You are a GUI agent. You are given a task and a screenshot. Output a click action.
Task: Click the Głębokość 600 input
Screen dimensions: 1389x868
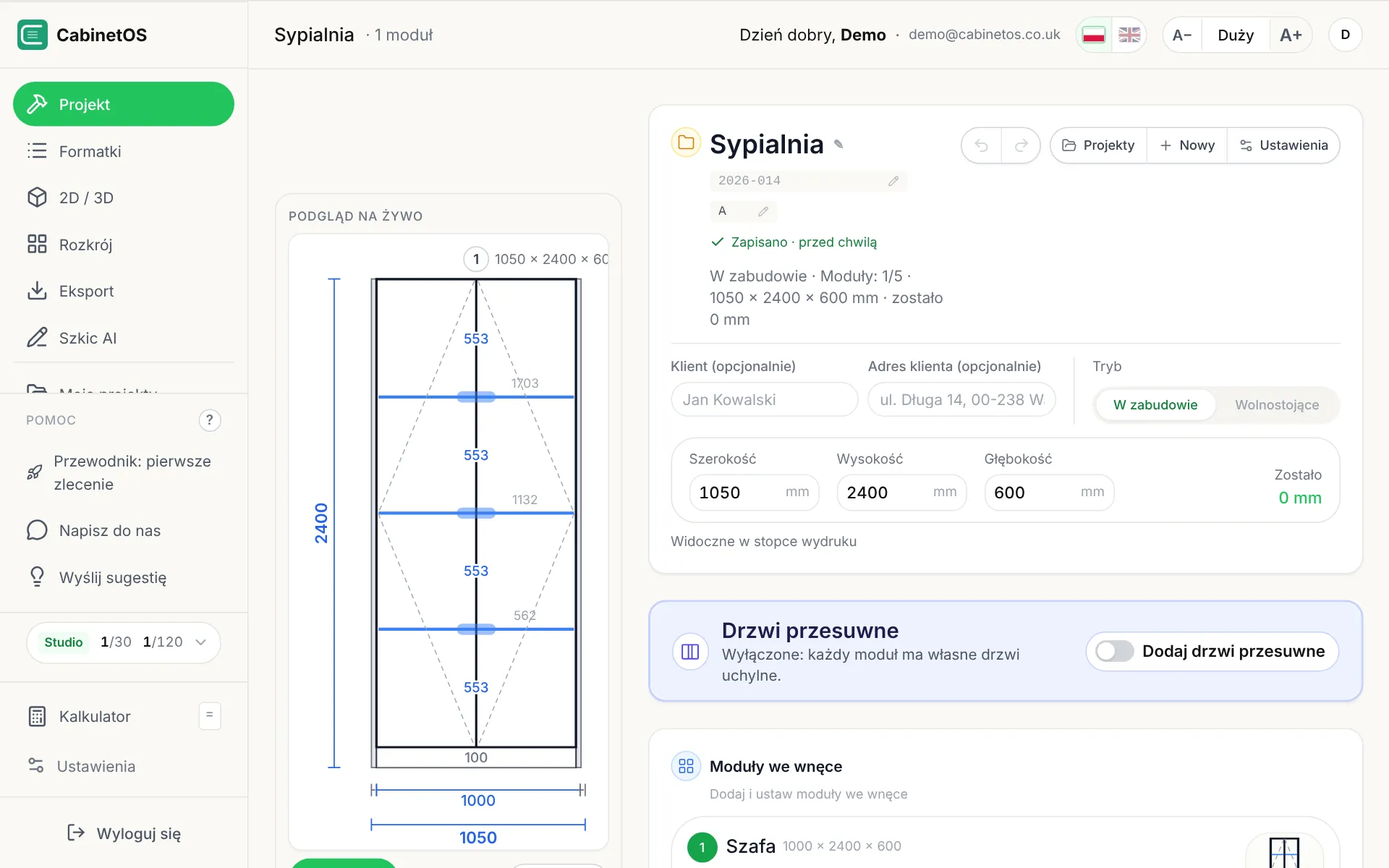[x=1049, y=493]
